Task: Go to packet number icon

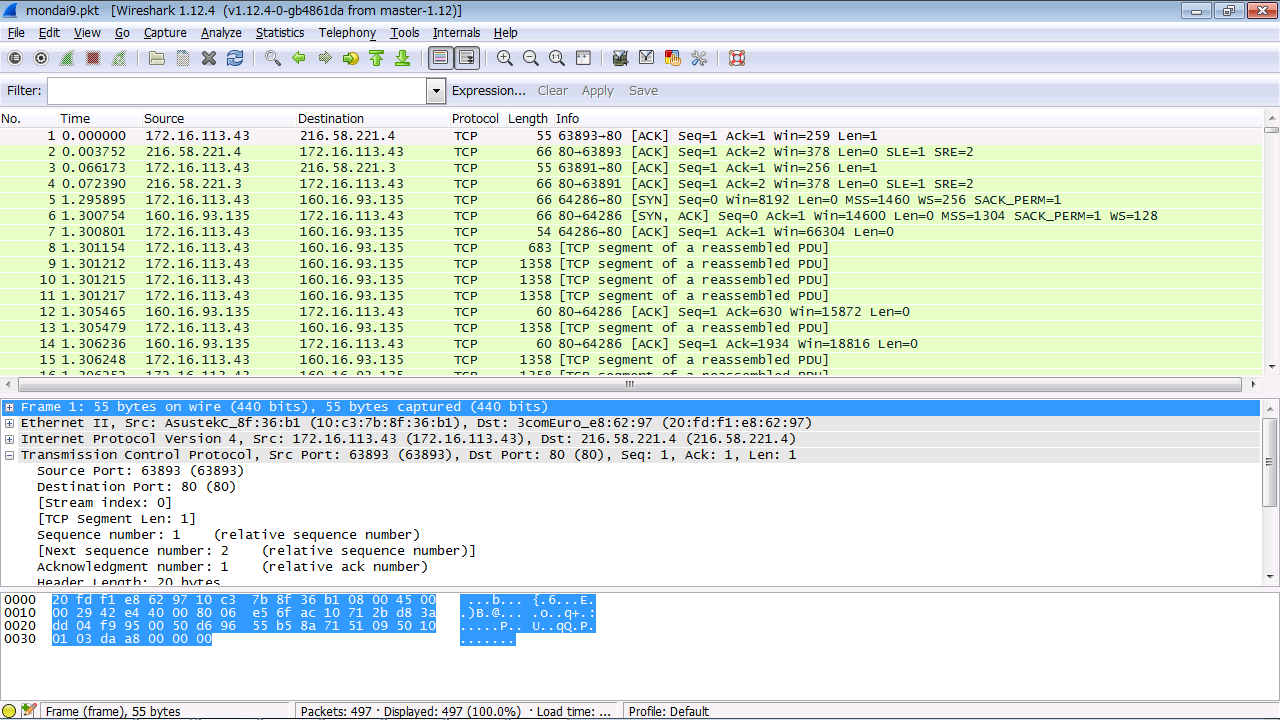Action: tap(351, 58)
